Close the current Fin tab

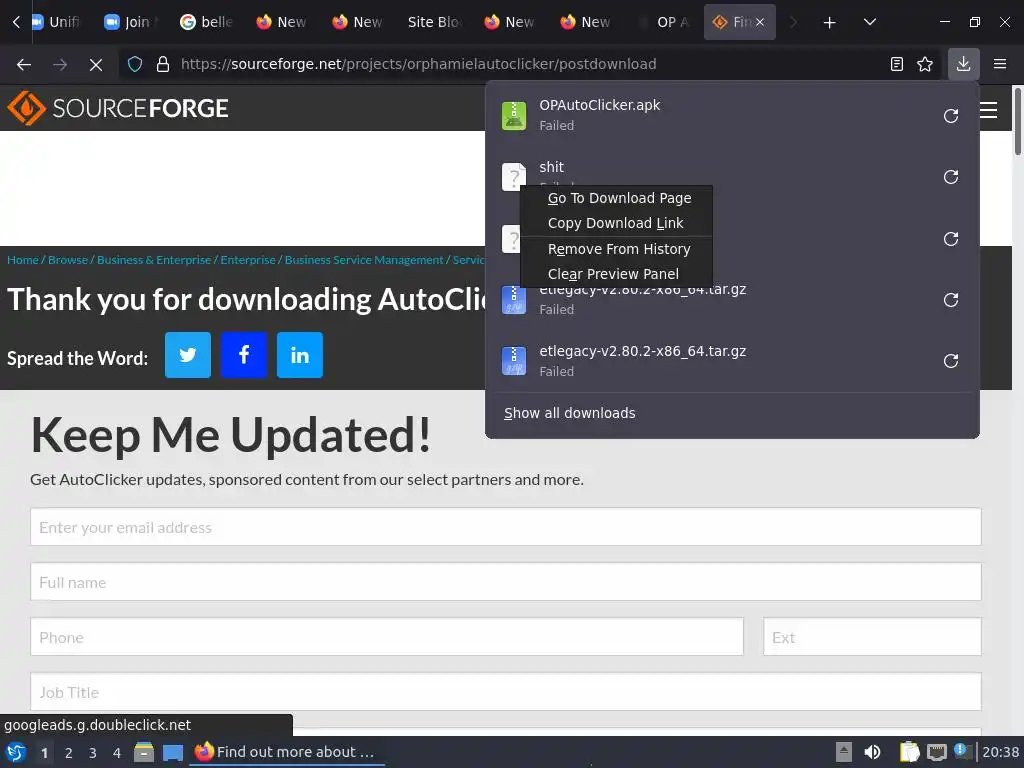click(760, 22)
